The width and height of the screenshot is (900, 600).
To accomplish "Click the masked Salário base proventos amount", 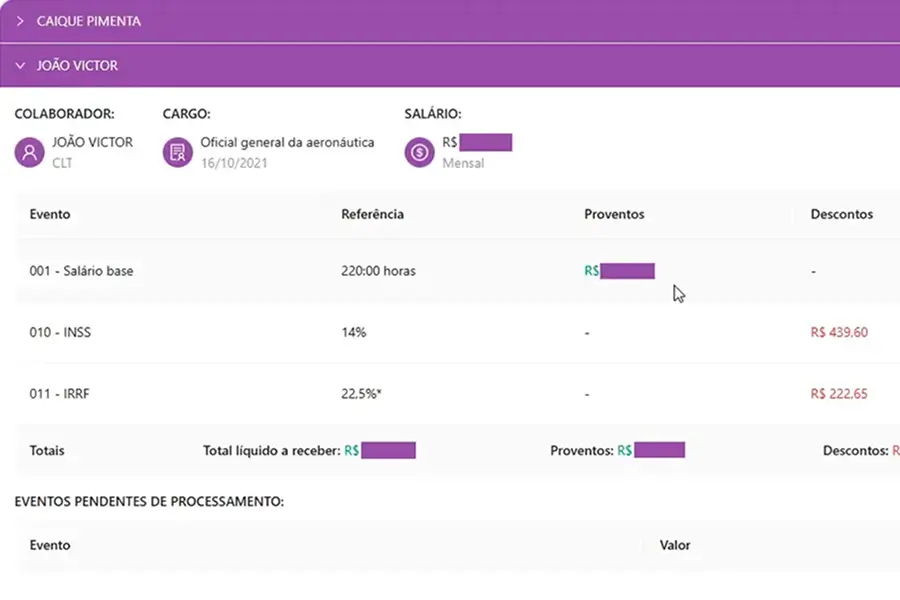I will point(627,271).
